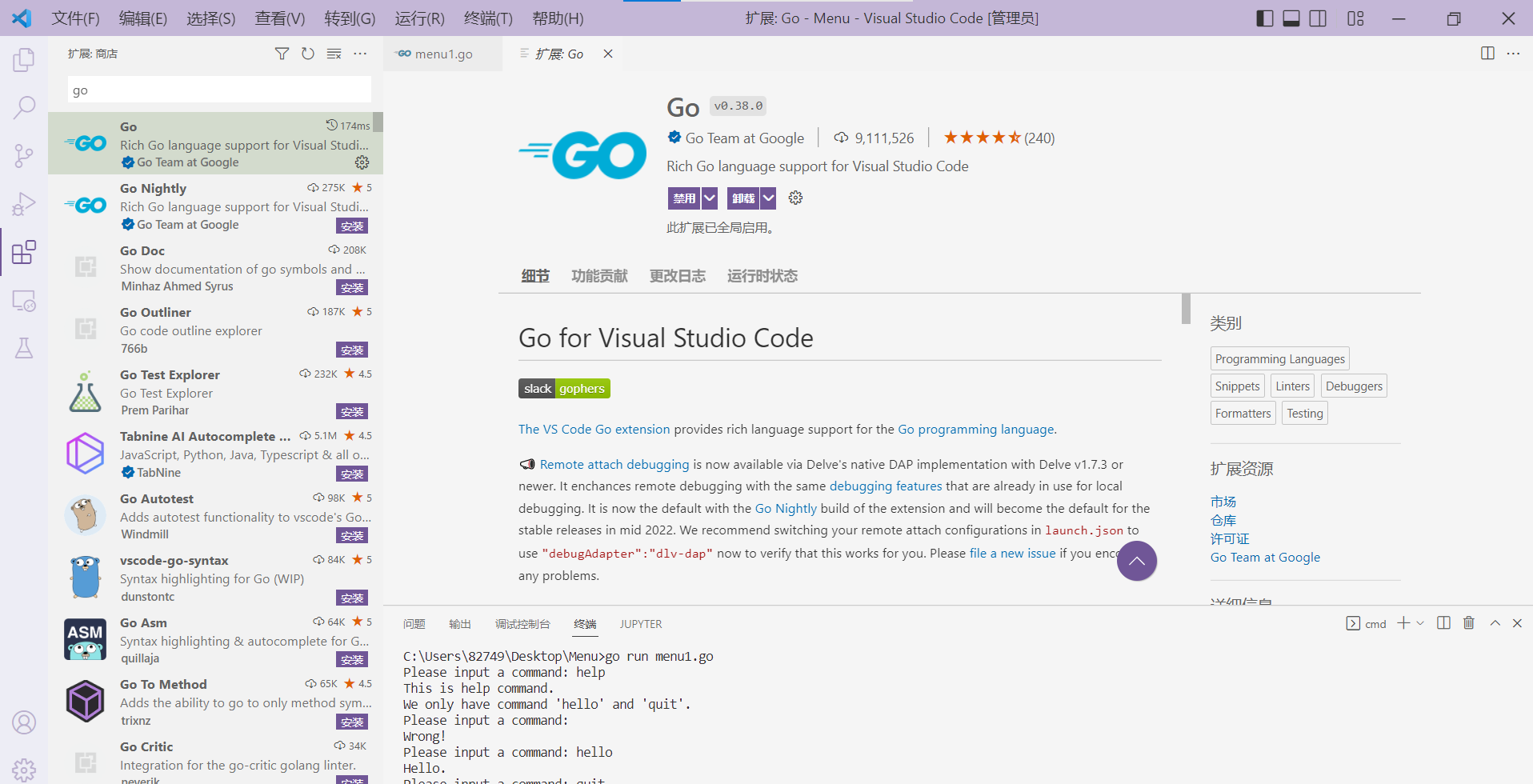Add a new terminal with plus icon
This screenshot has width=1533, height=784.
click(1403, 623)
